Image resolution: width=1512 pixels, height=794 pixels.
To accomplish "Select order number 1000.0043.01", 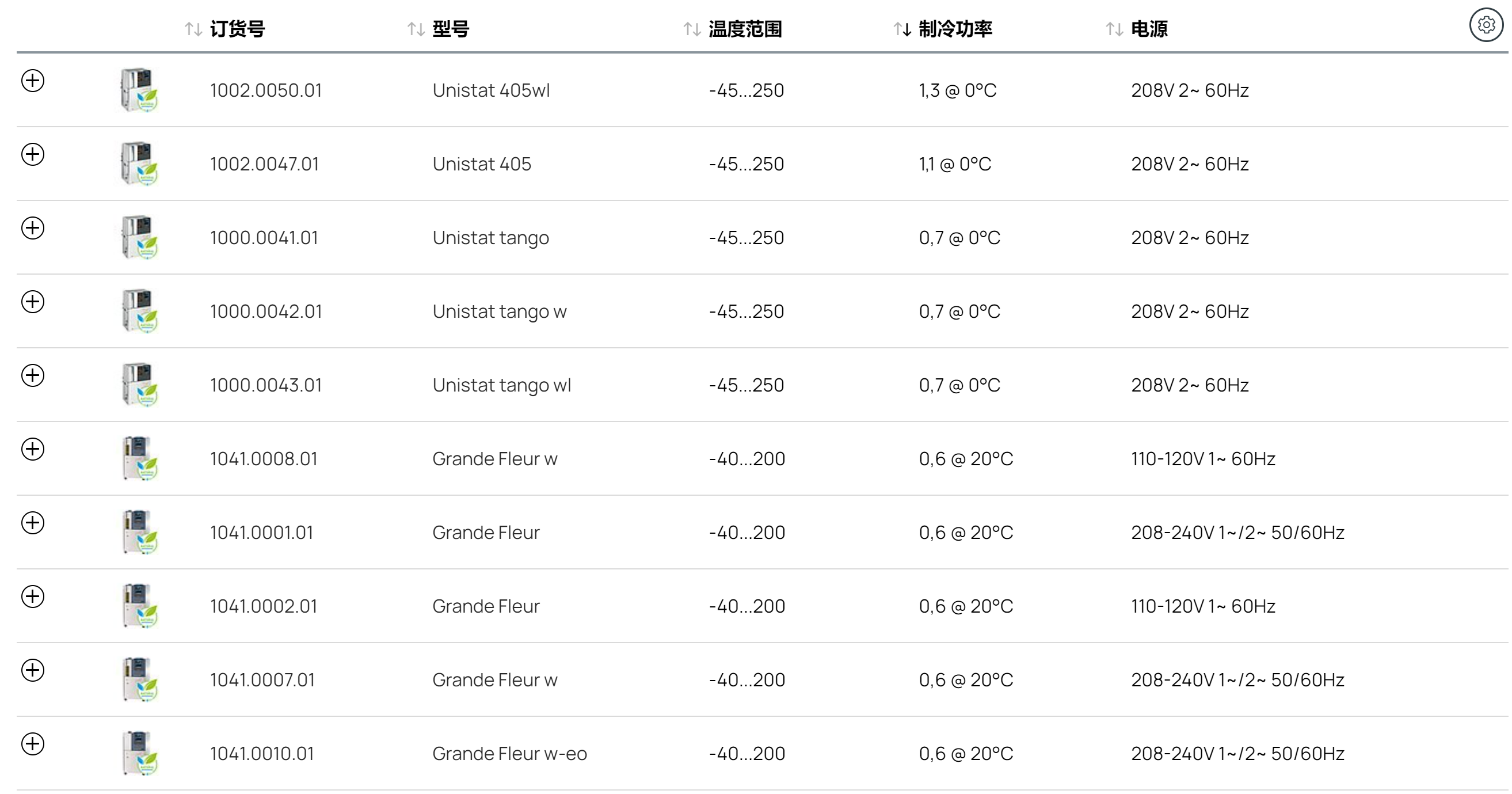I will point(266,385).
